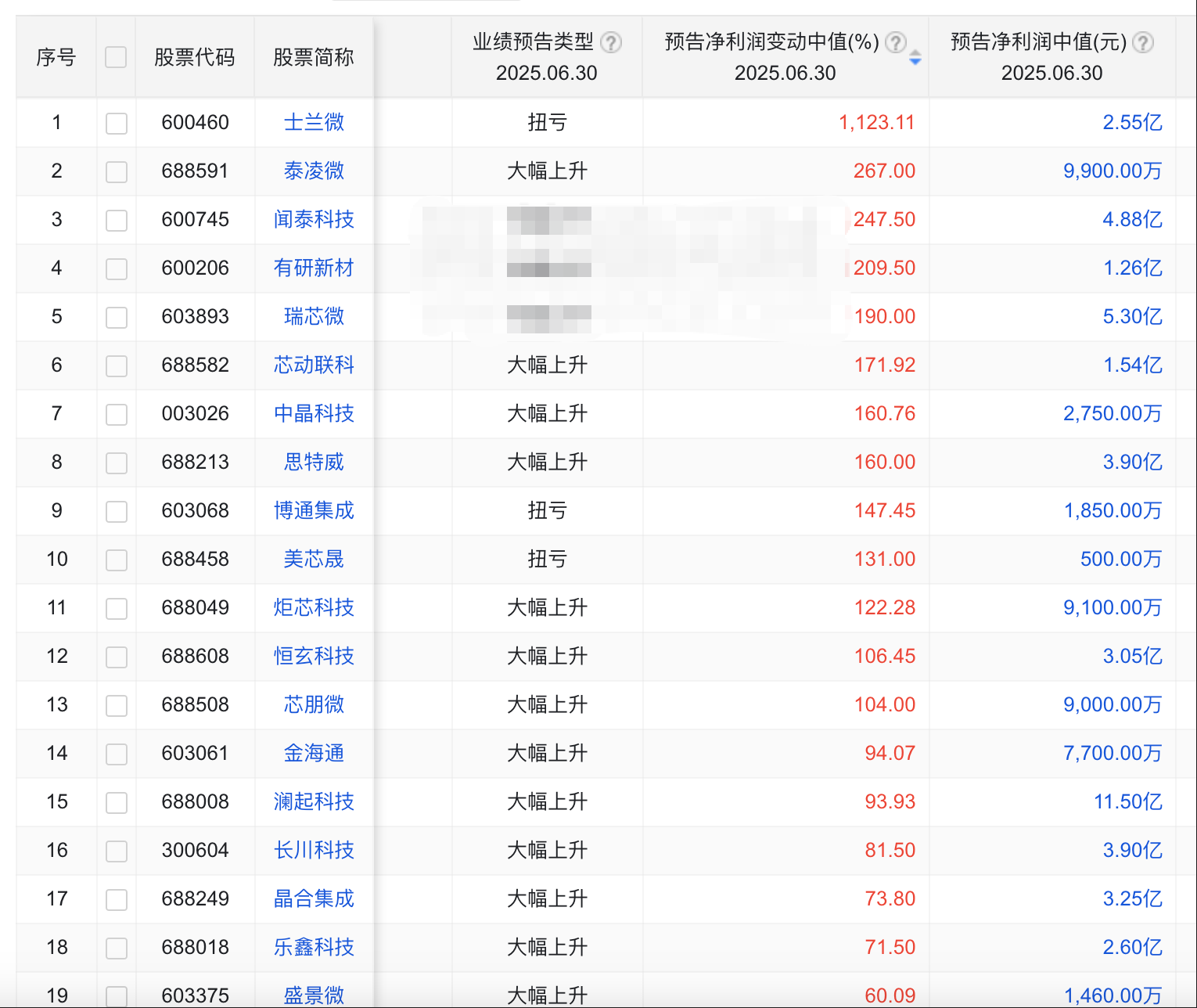Go to 有研新材 stock page
The width and height of the screenshot is (1197, 1008).
coord(314,268)
